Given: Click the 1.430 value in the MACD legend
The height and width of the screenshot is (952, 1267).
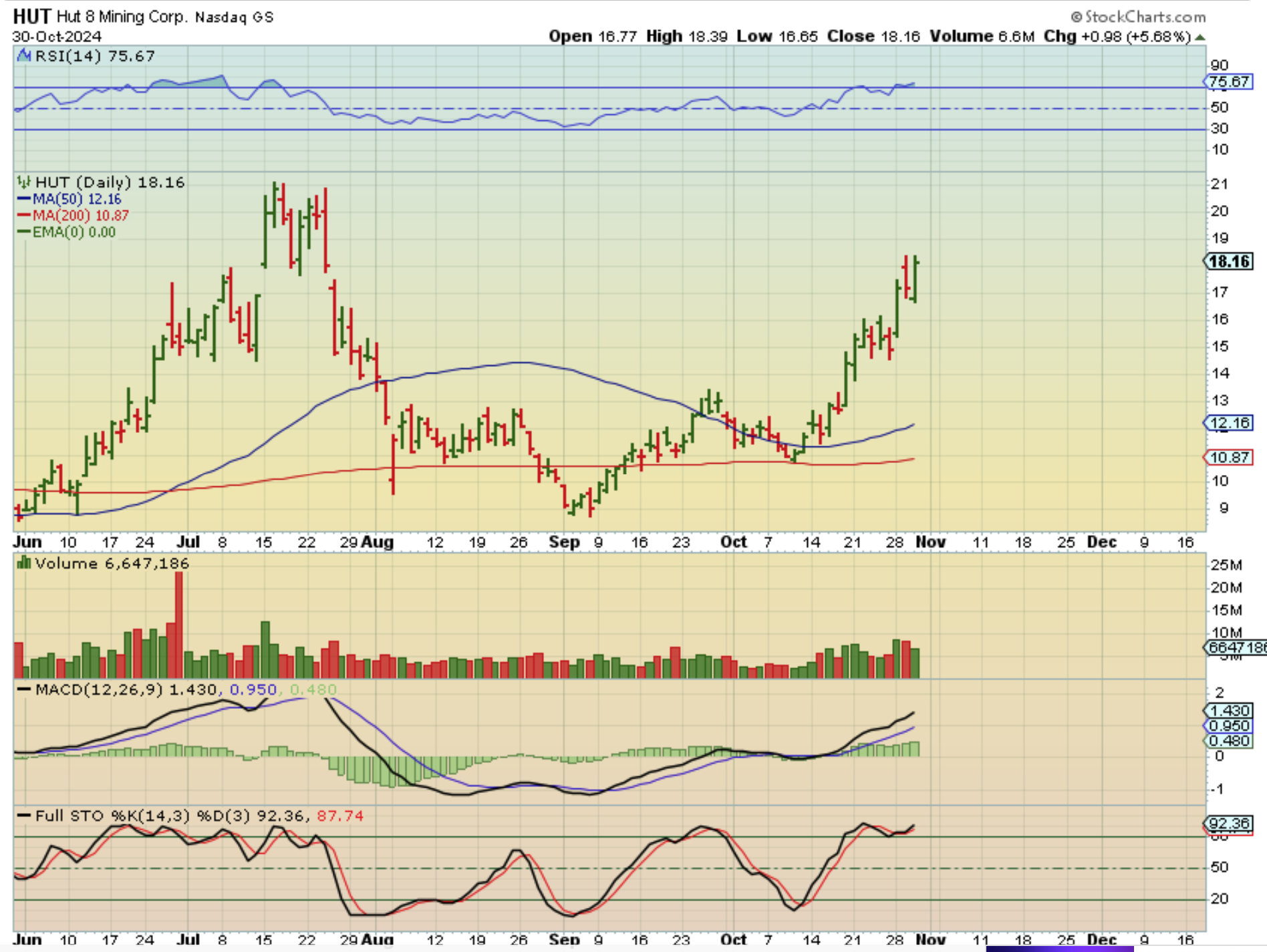Looking at the screenshot, I should pyautogui.click(x=193, y=689).
